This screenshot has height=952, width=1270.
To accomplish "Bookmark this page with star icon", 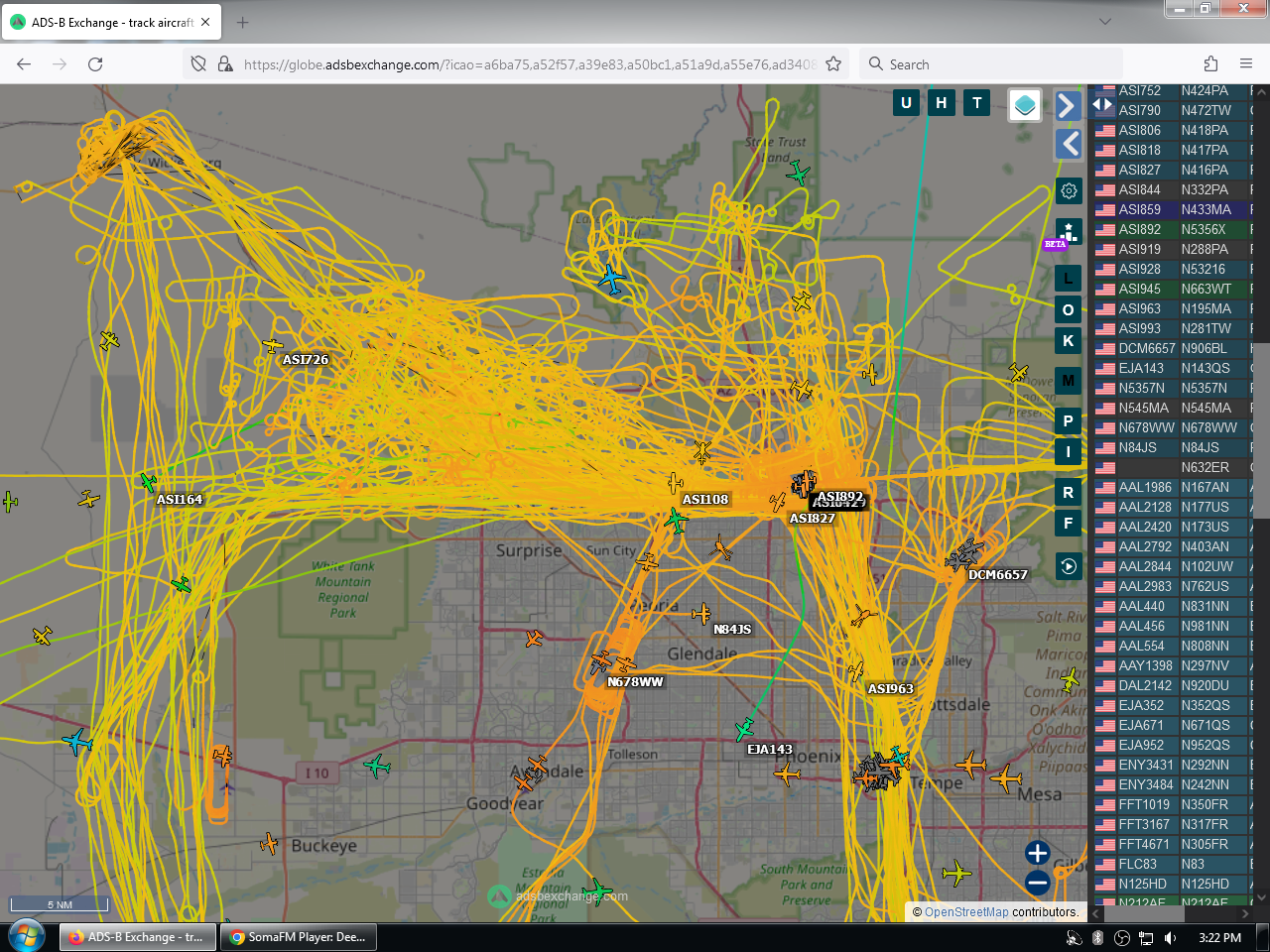I will [x=833, y=63].
